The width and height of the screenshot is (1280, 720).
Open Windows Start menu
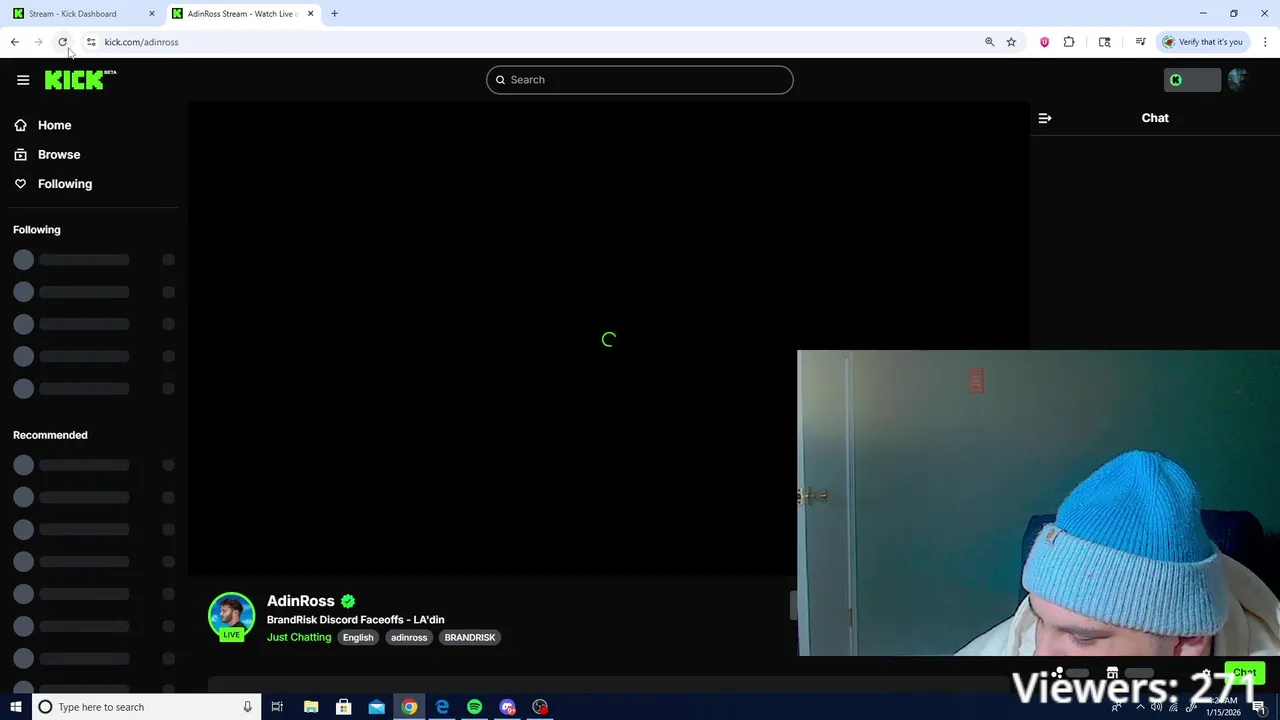tap(16, 707)
